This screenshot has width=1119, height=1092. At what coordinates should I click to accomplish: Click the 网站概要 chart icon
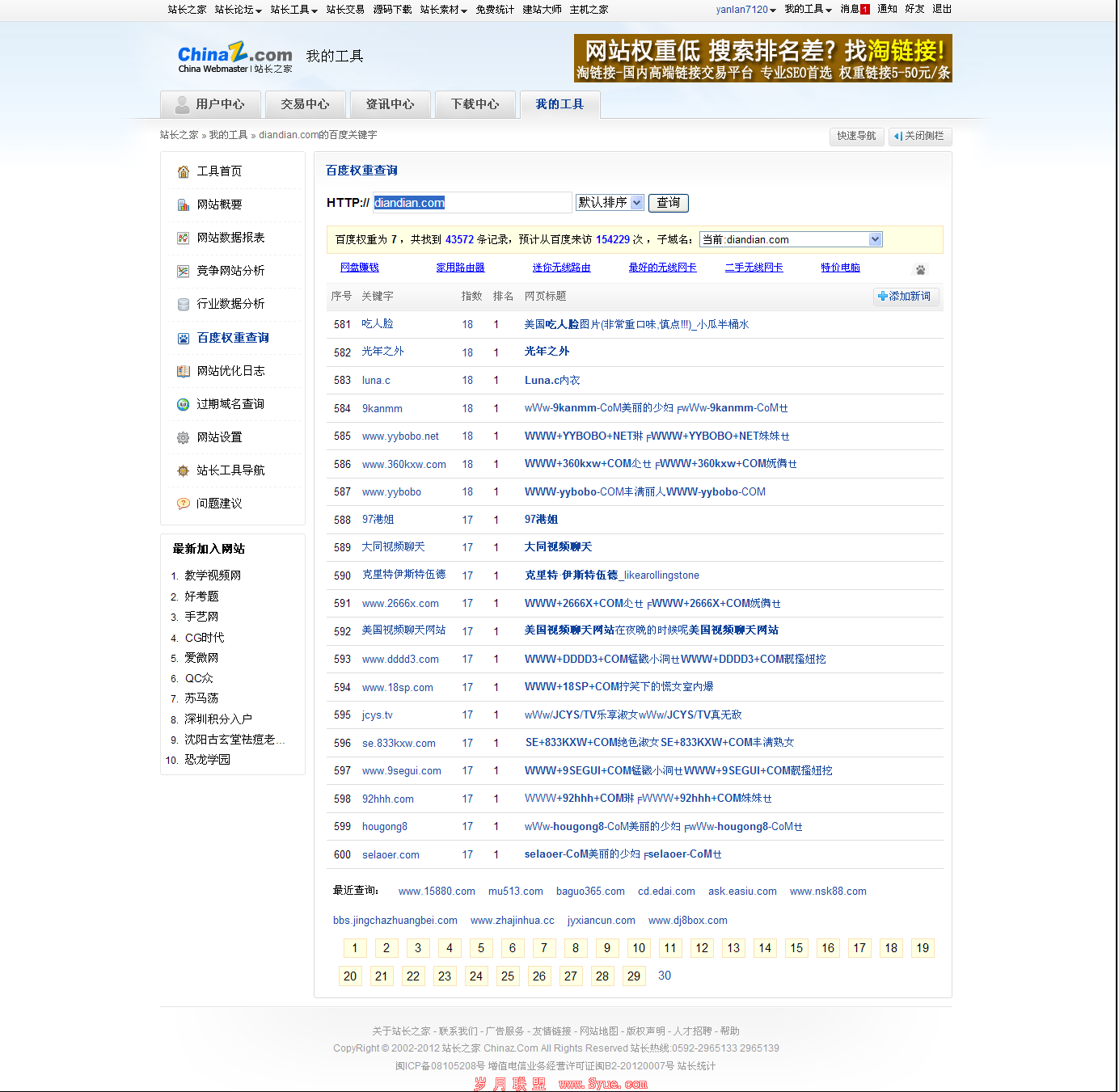pos(184,204)
